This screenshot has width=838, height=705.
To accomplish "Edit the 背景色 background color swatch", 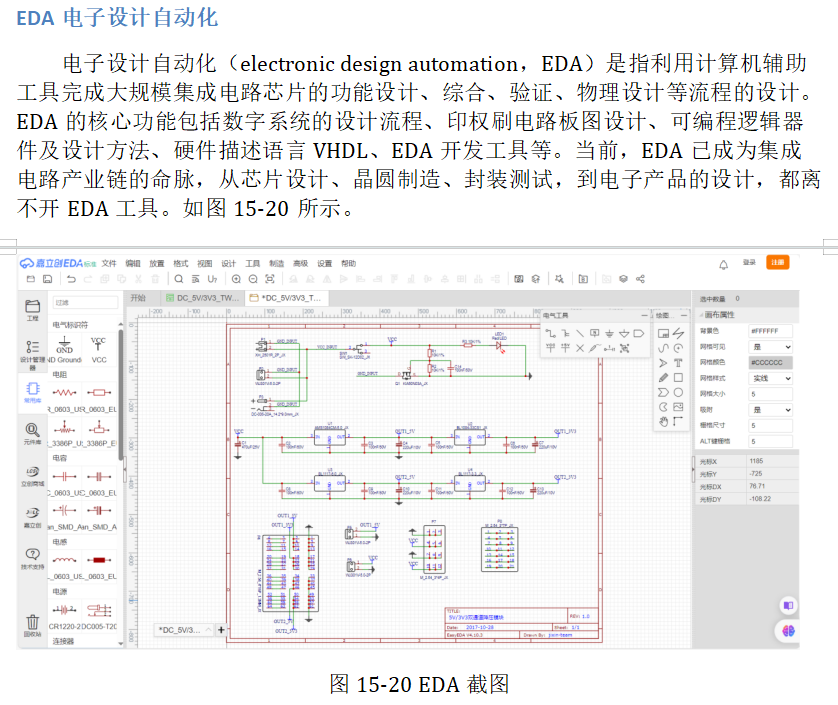I will 771,331.
